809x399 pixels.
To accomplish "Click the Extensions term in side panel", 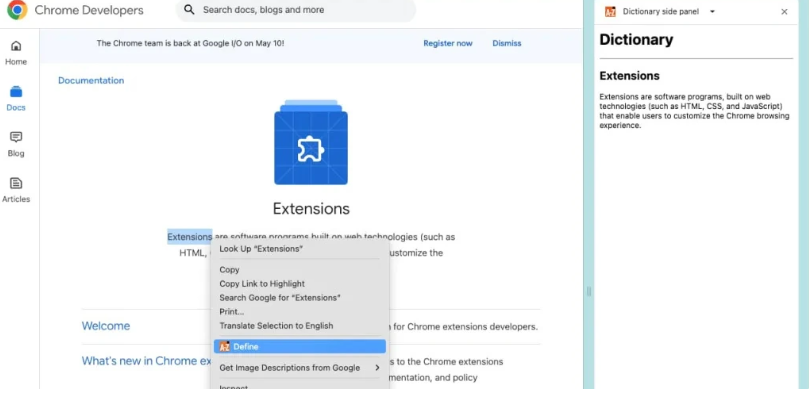I will click(629, 76).
